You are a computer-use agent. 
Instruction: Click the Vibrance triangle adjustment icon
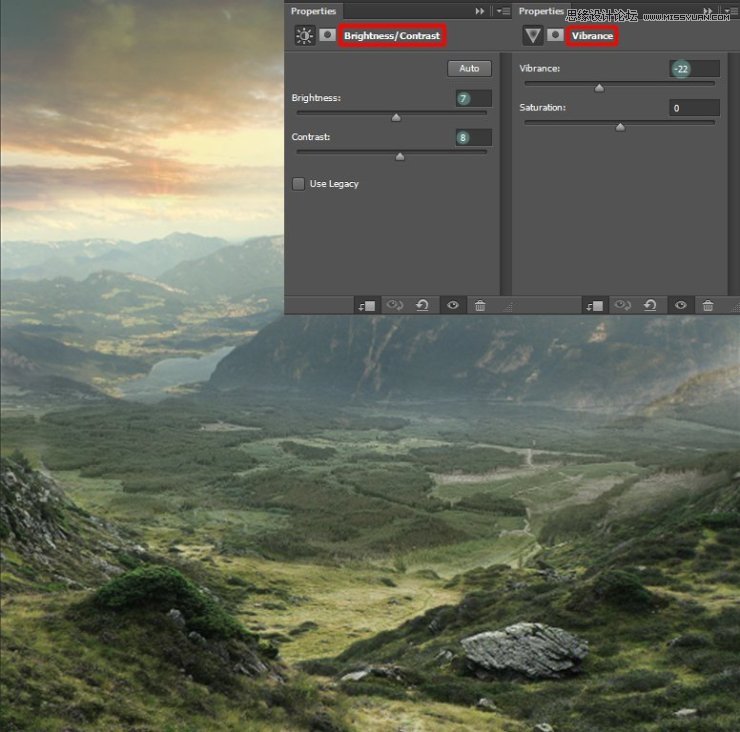(x=533, y=36)
